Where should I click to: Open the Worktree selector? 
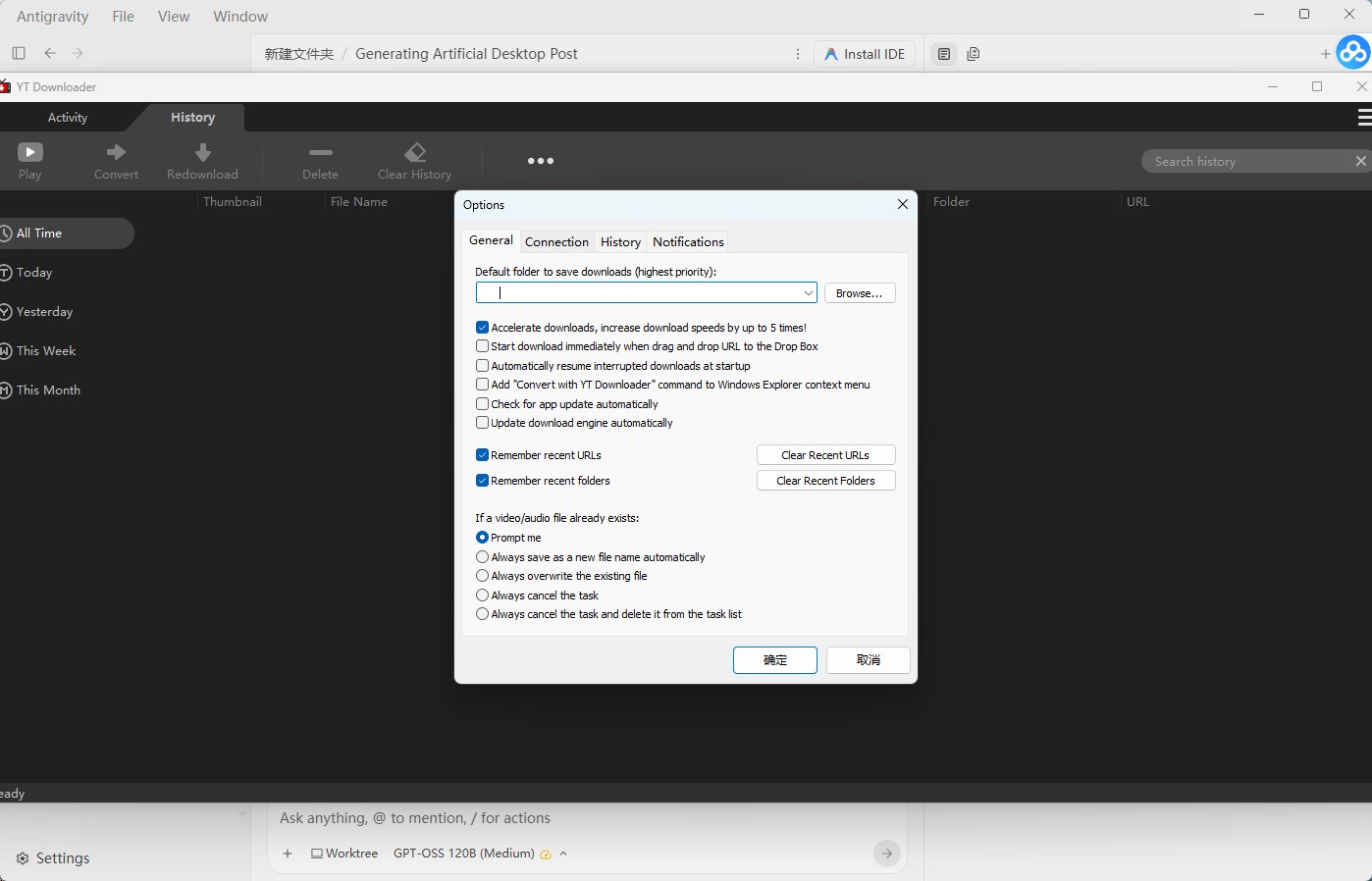[344, 854]
